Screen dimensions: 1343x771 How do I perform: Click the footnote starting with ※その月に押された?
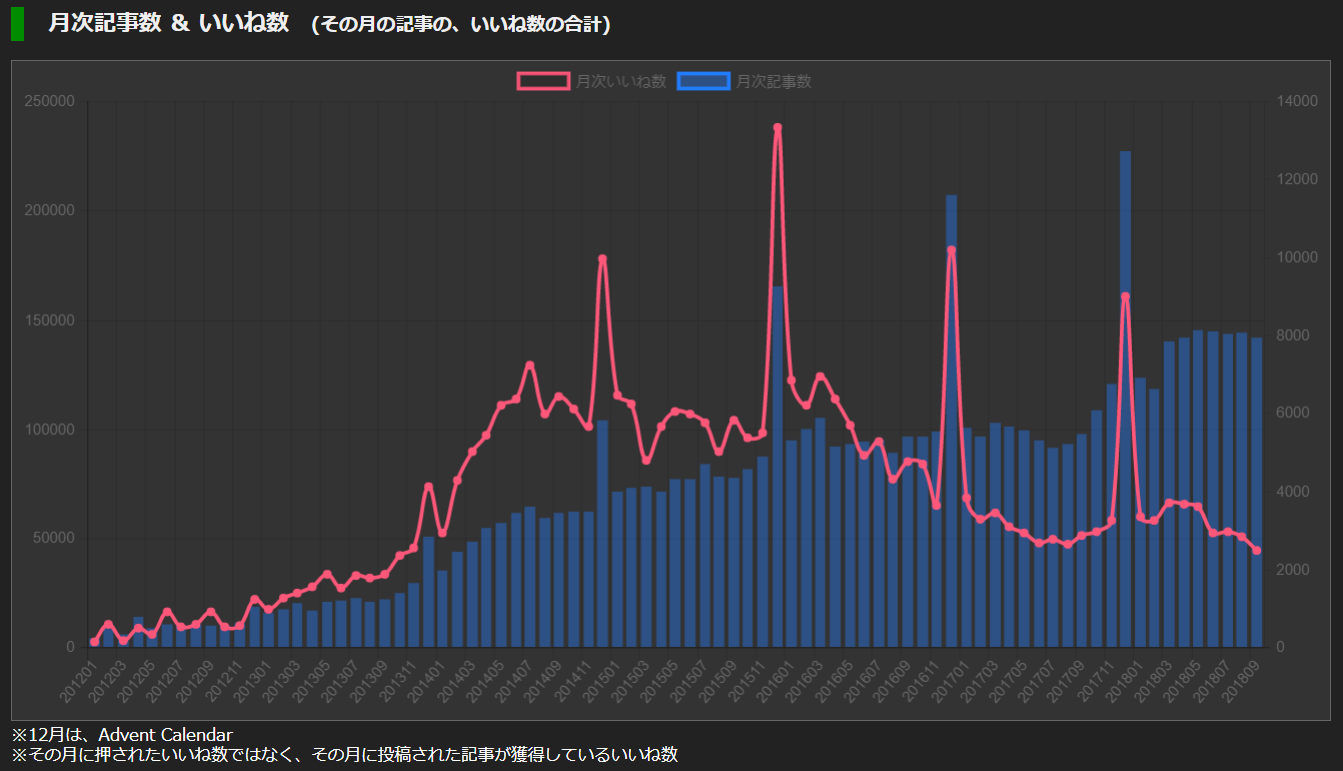(x=345, y=754)
